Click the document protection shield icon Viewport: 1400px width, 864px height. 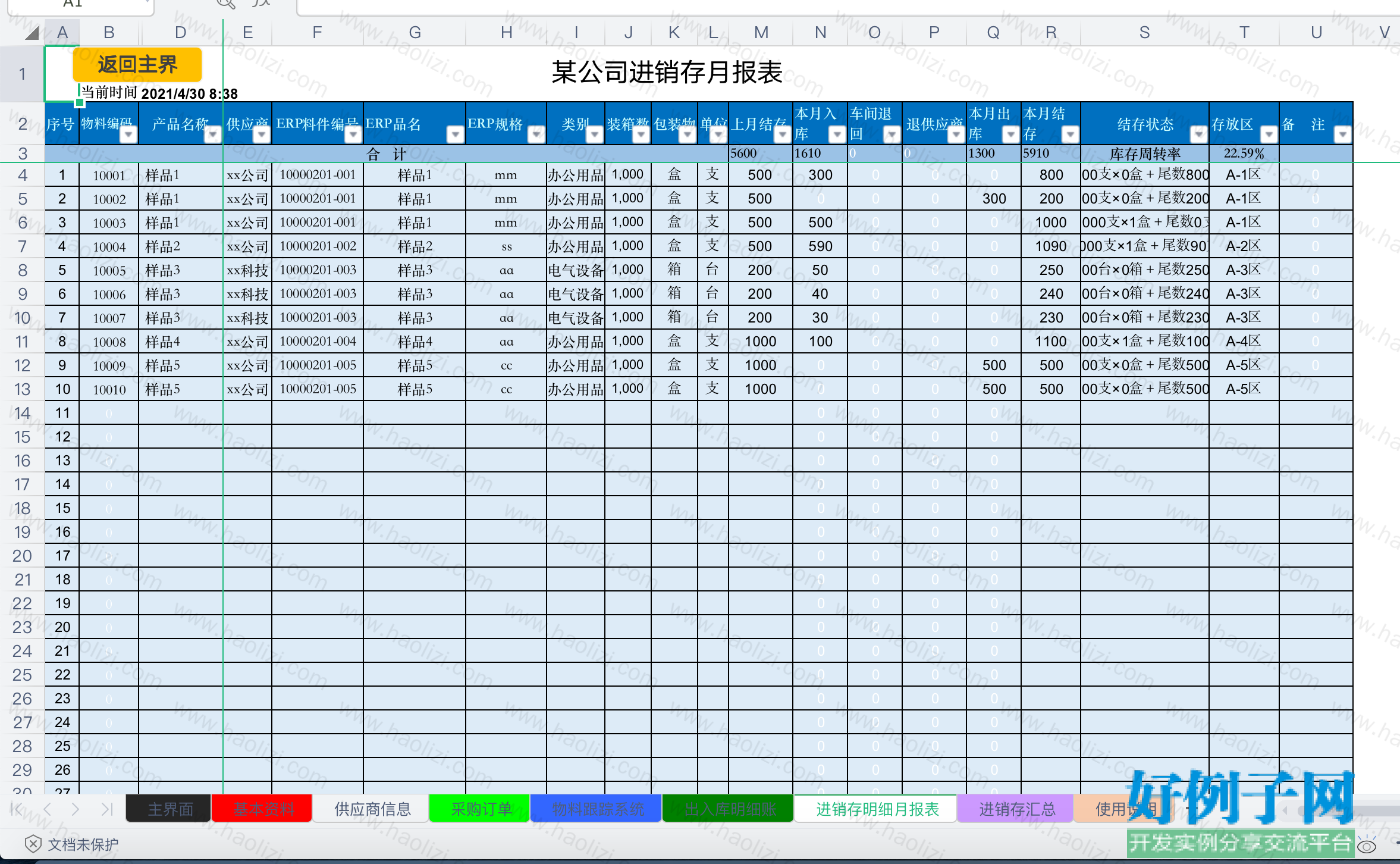click(x=33, y=844)
